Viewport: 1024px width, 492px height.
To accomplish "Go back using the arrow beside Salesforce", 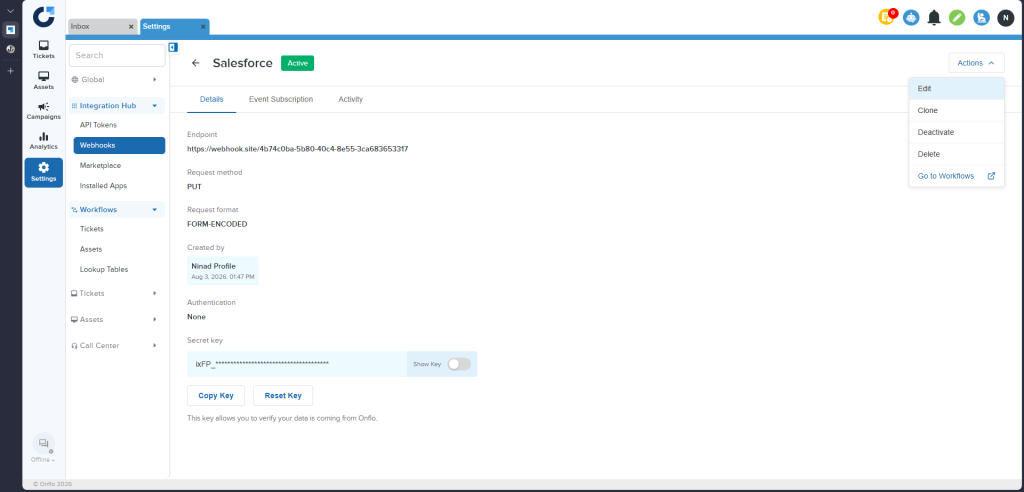I will 195,63.
